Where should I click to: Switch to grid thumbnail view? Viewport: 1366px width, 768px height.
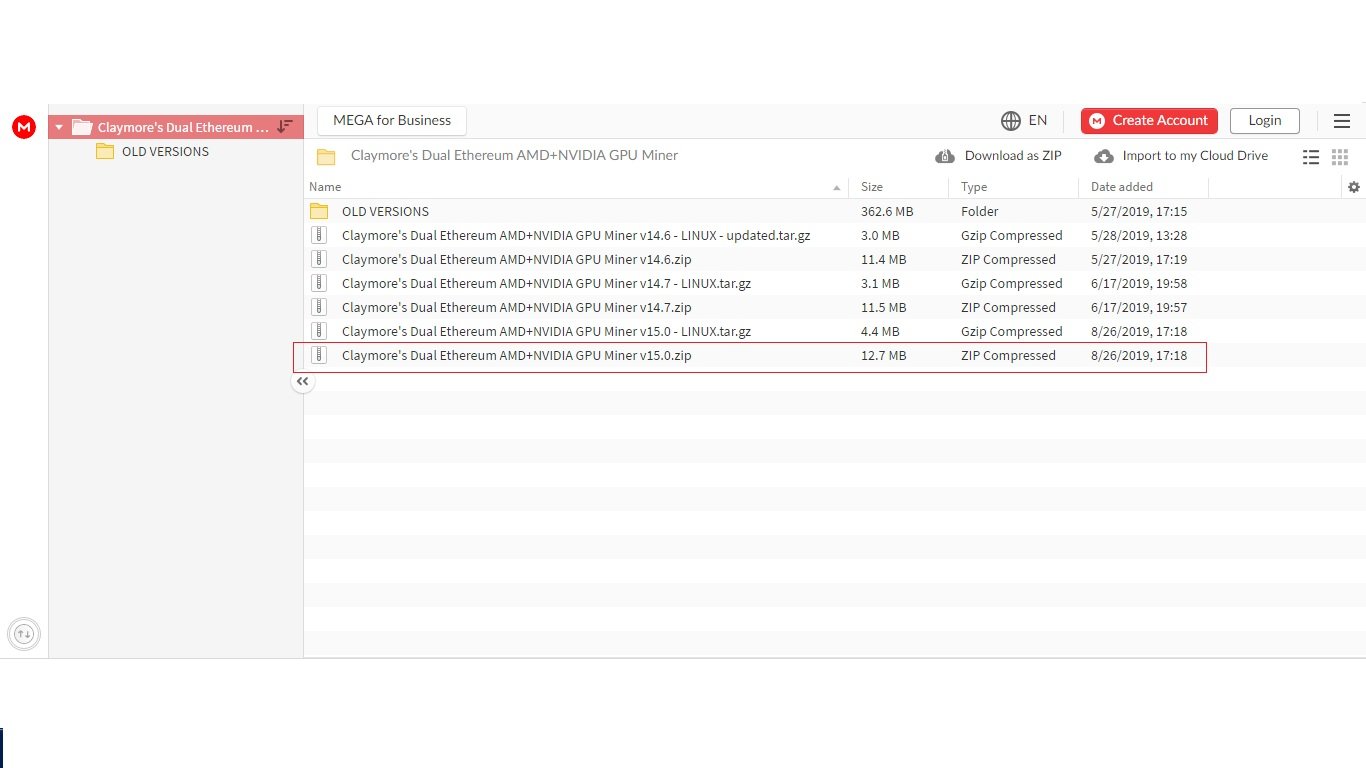[1340, 157]
